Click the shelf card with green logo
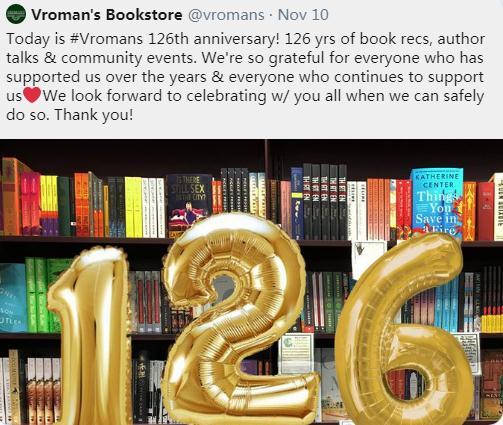 tap(296, 354)
